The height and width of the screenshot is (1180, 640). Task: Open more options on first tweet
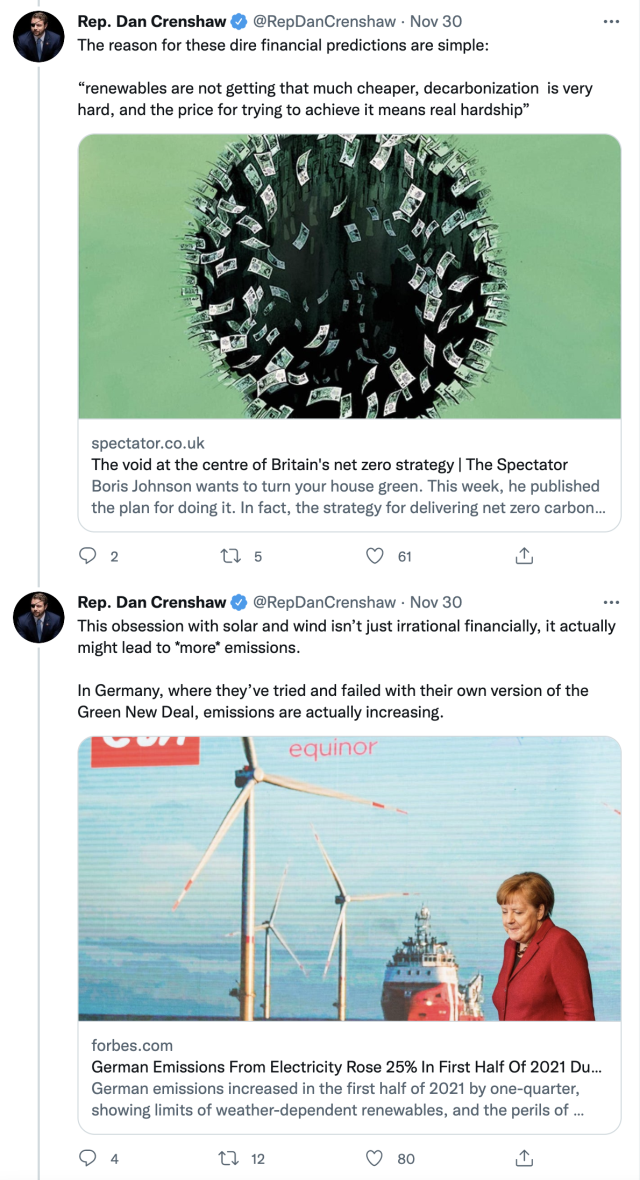coord(611,19)
